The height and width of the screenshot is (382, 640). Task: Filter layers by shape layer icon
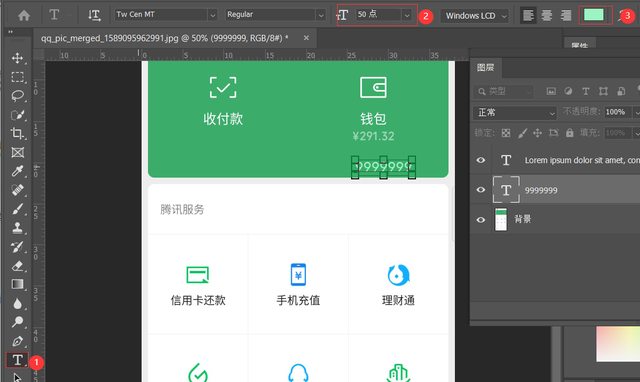[x=603, y=91]
